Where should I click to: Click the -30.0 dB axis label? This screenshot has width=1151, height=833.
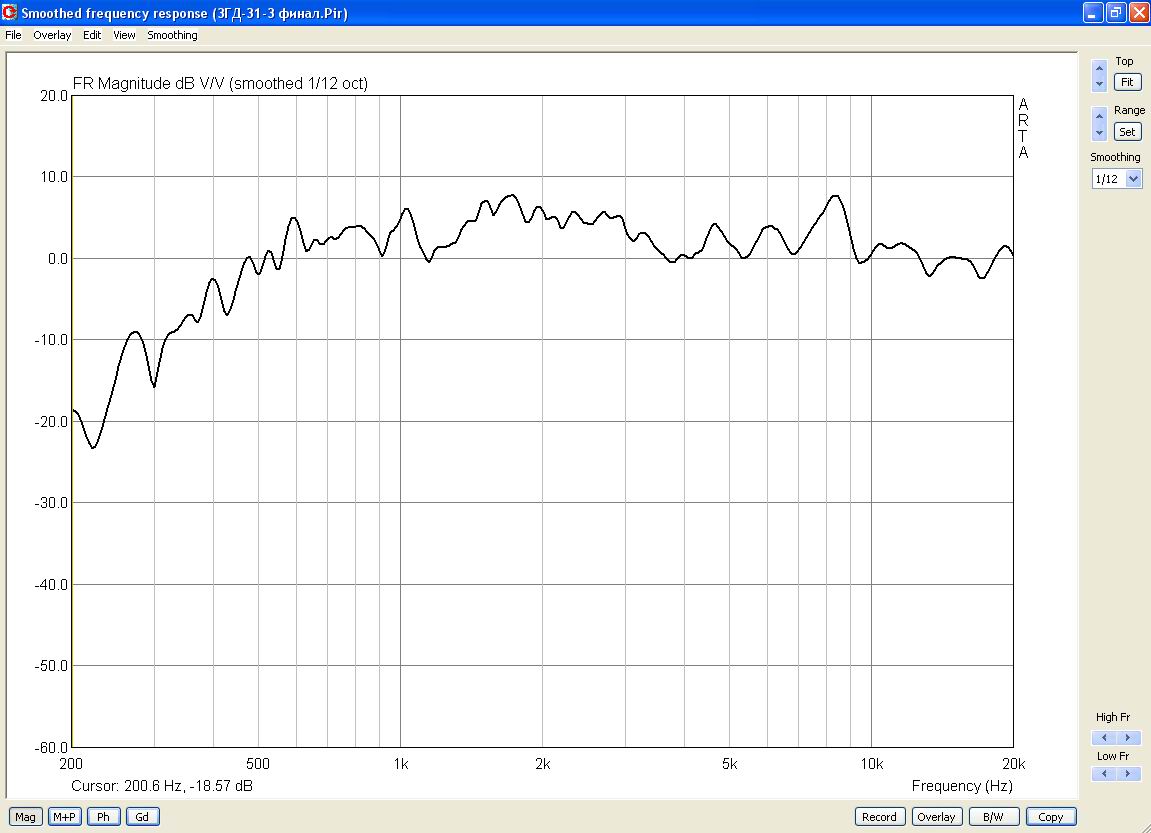[51, 503]
